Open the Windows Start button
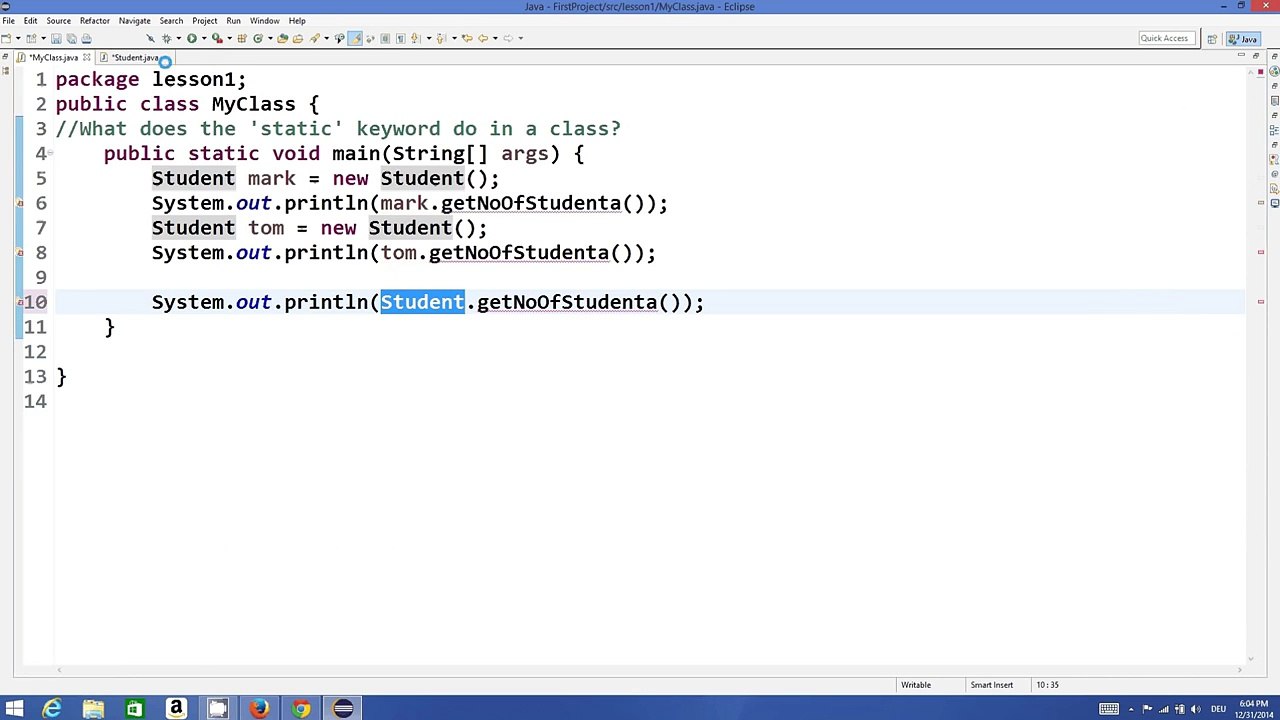The height and width of the screenshot is (720, 1280). tap(14, 709)
